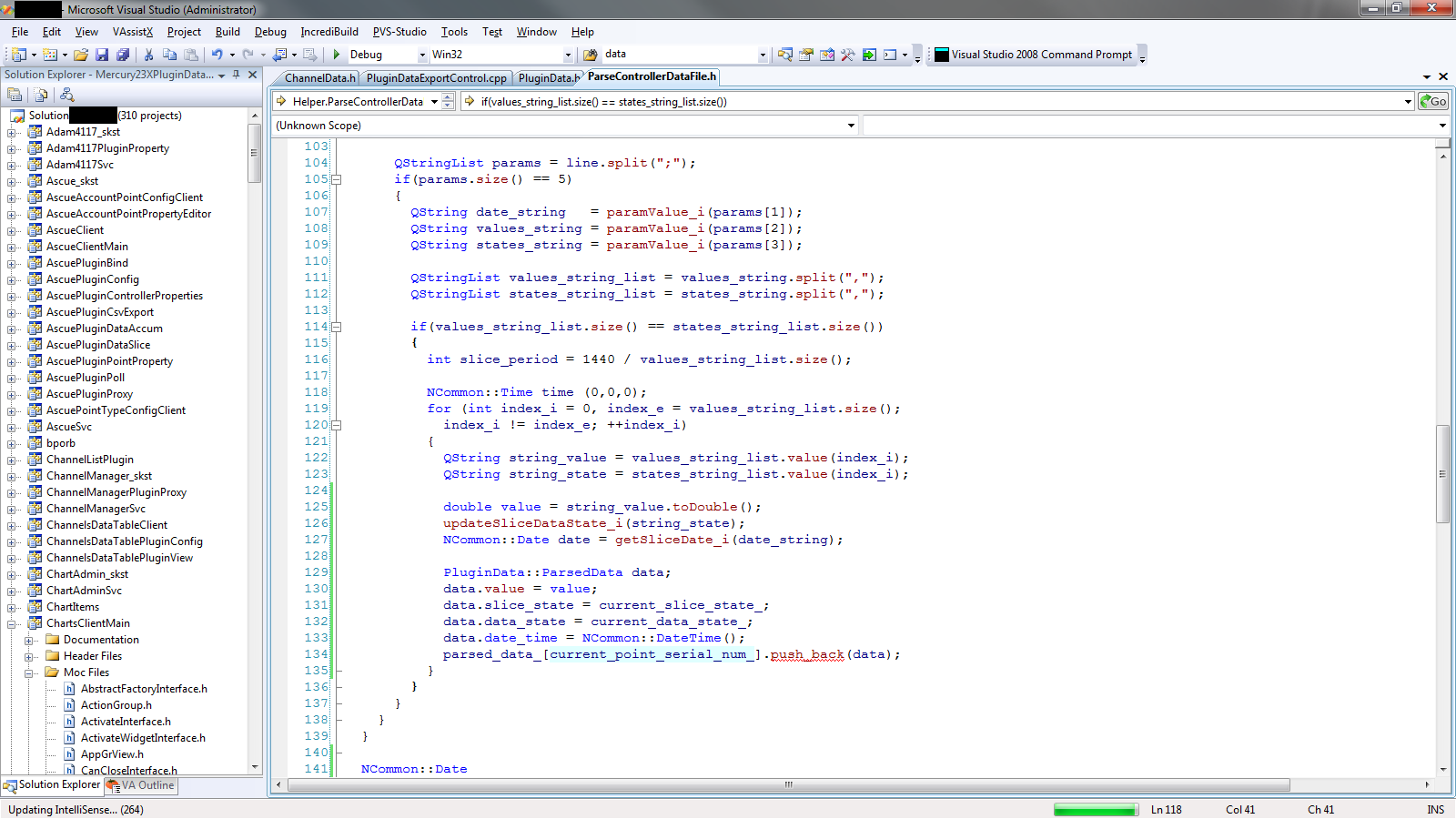Select the AscuePluginPoll project in tree
1456x819 pixels.
(86, 378)
